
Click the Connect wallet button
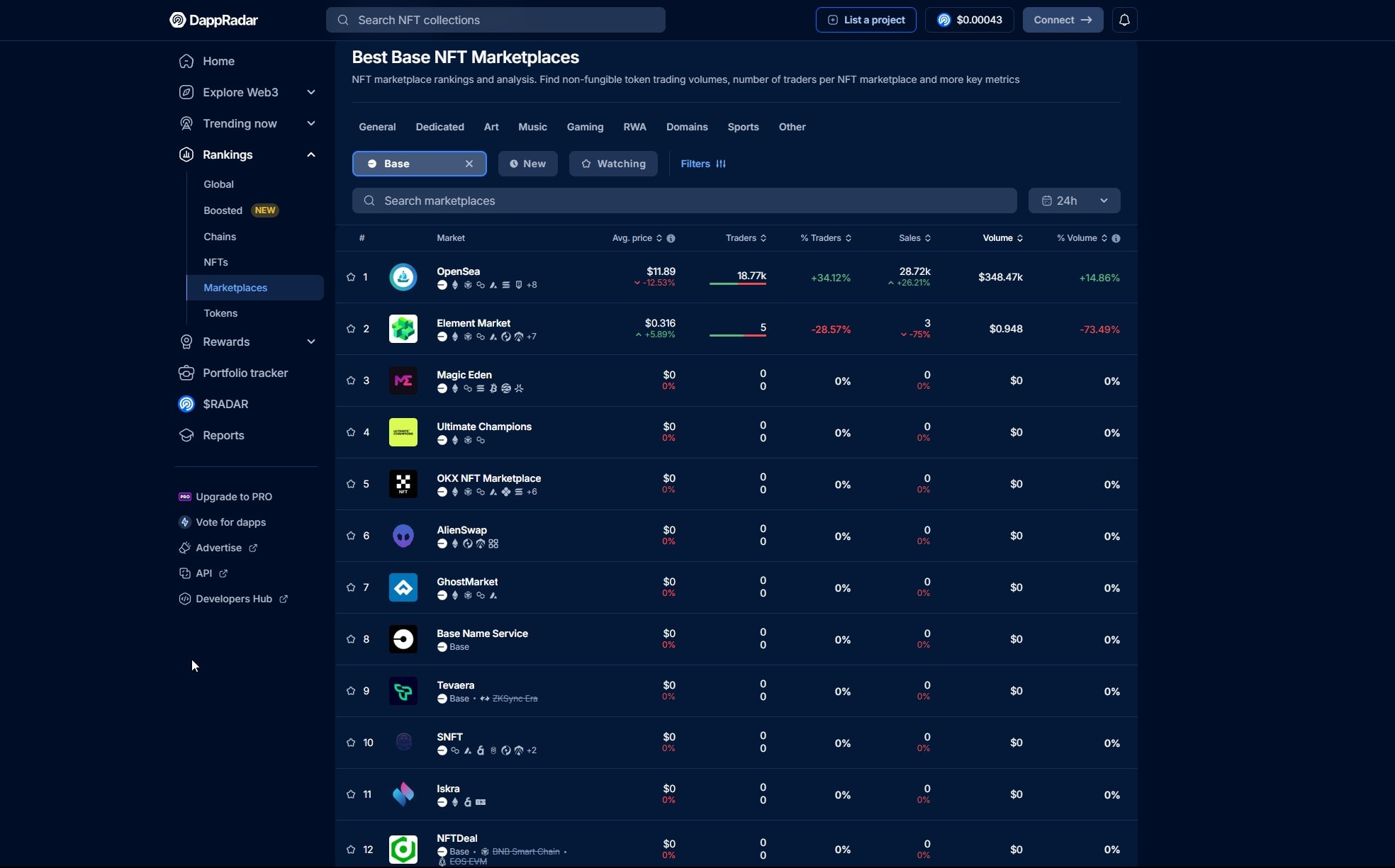point(1063,20)
